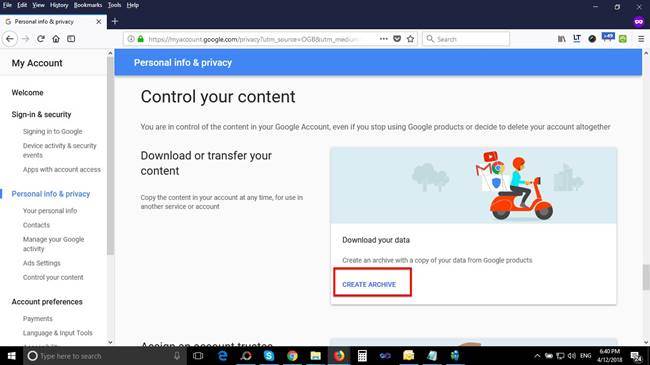Image resolution: width=650 pixels, height=365 pixels.
Task: Open the History menu
Action: point(59,5)
